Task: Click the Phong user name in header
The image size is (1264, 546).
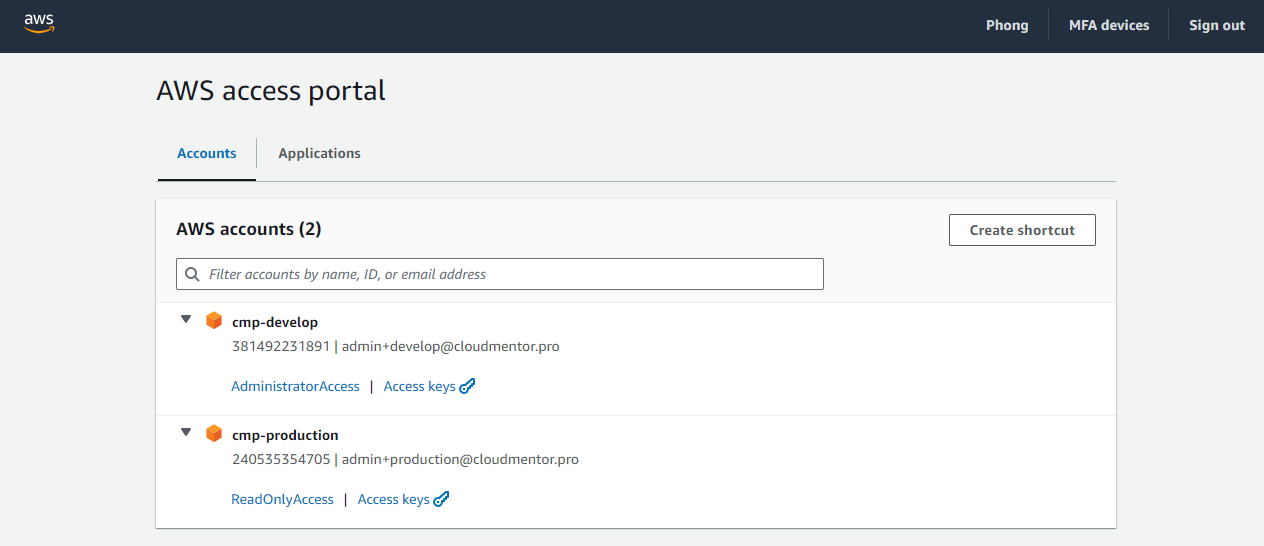Action: coord(1007,25)
